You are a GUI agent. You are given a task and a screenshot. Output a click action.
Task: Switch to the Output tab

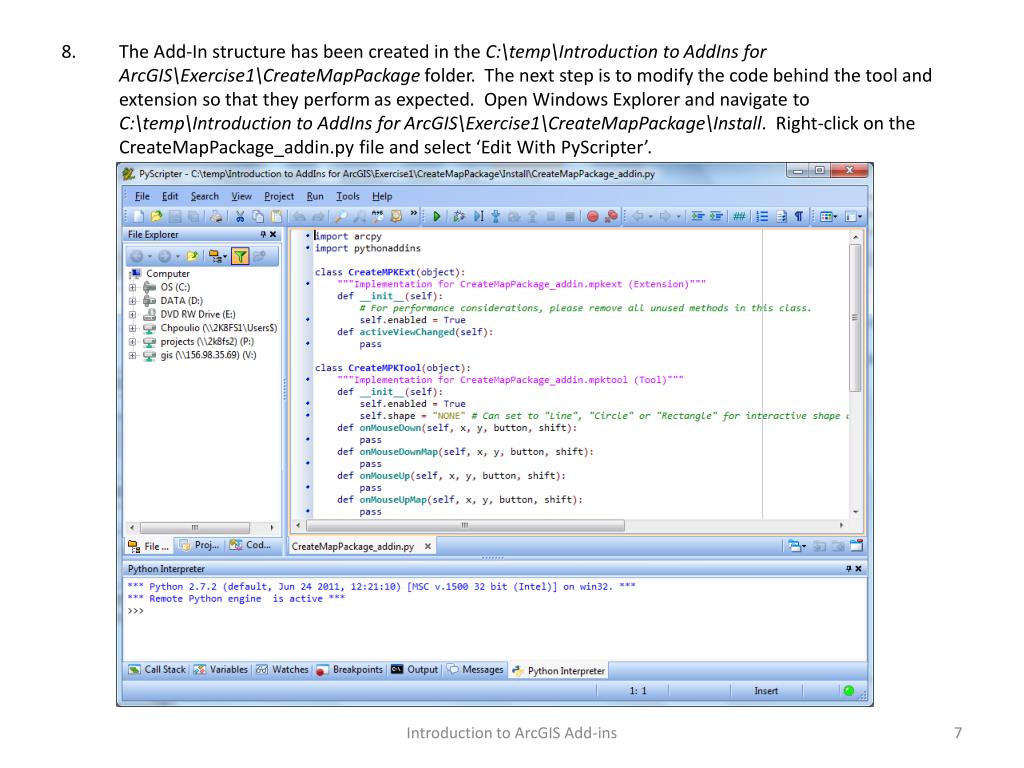click(415, 669)
